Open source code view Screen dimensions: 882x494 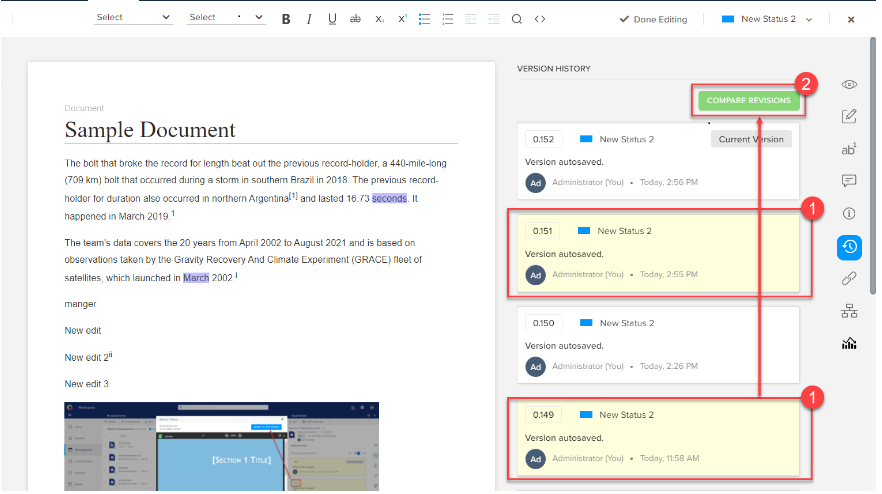[x=540, y=19]
